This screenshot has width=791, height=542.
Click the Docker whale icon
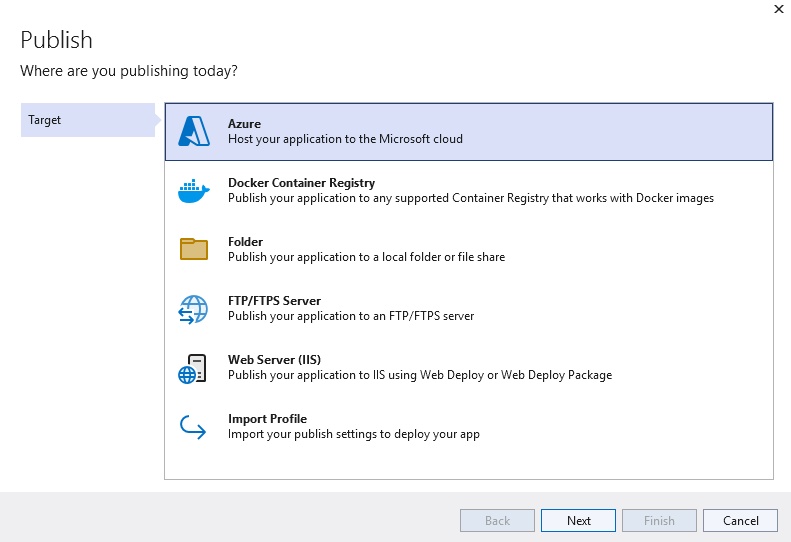coord(194,191)
